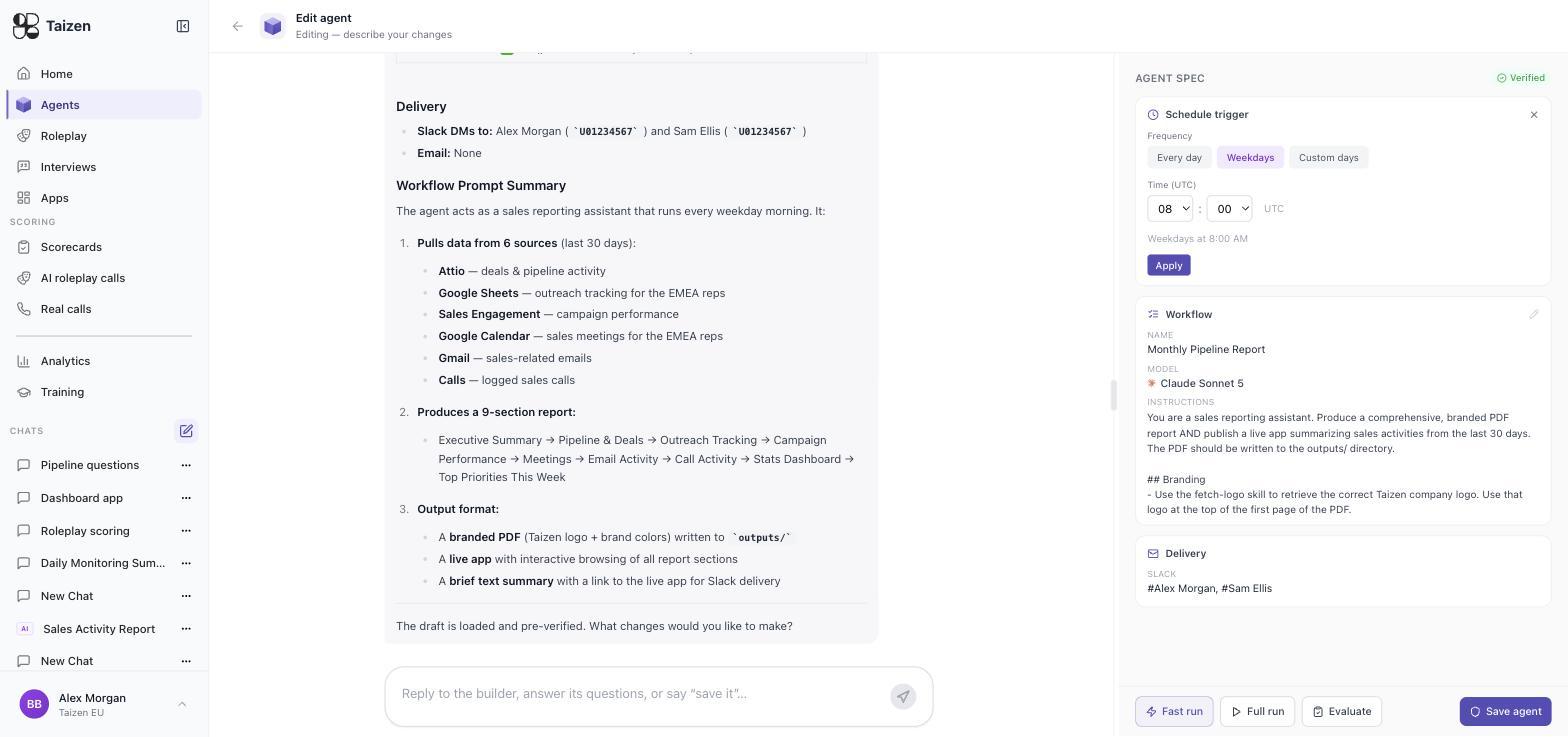Select Weekdays frequency option
Image resolution: width=1568 pixels, height=737 pixels.
1250,158
